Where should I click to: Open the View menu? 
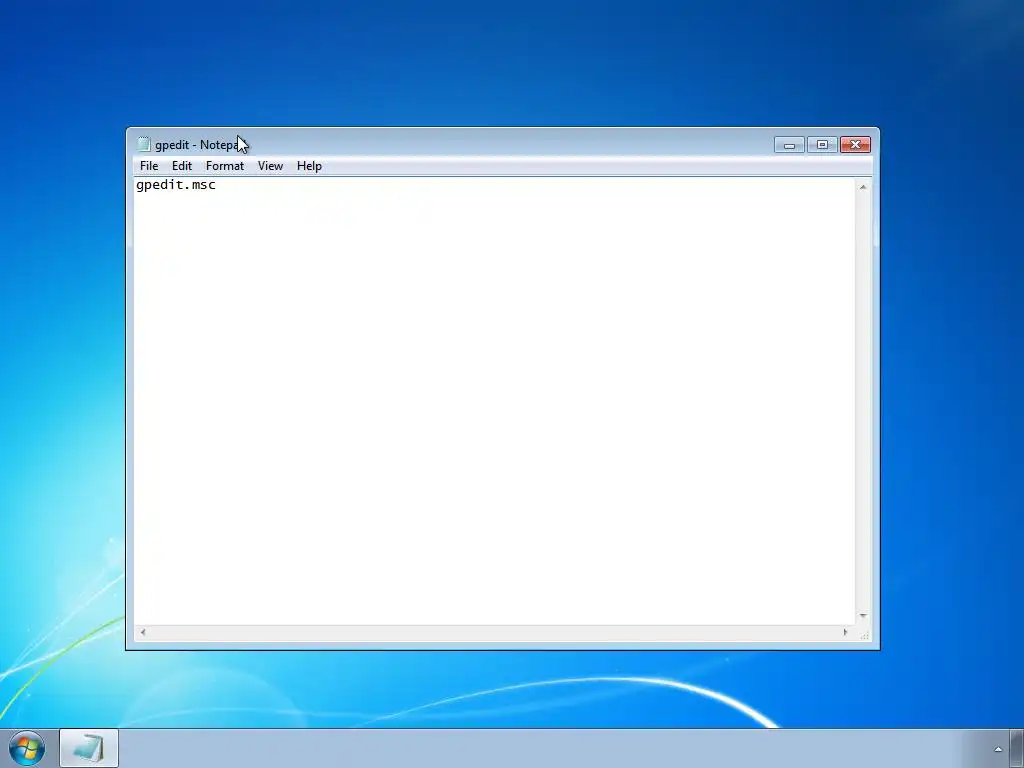(x=270, y=166)
